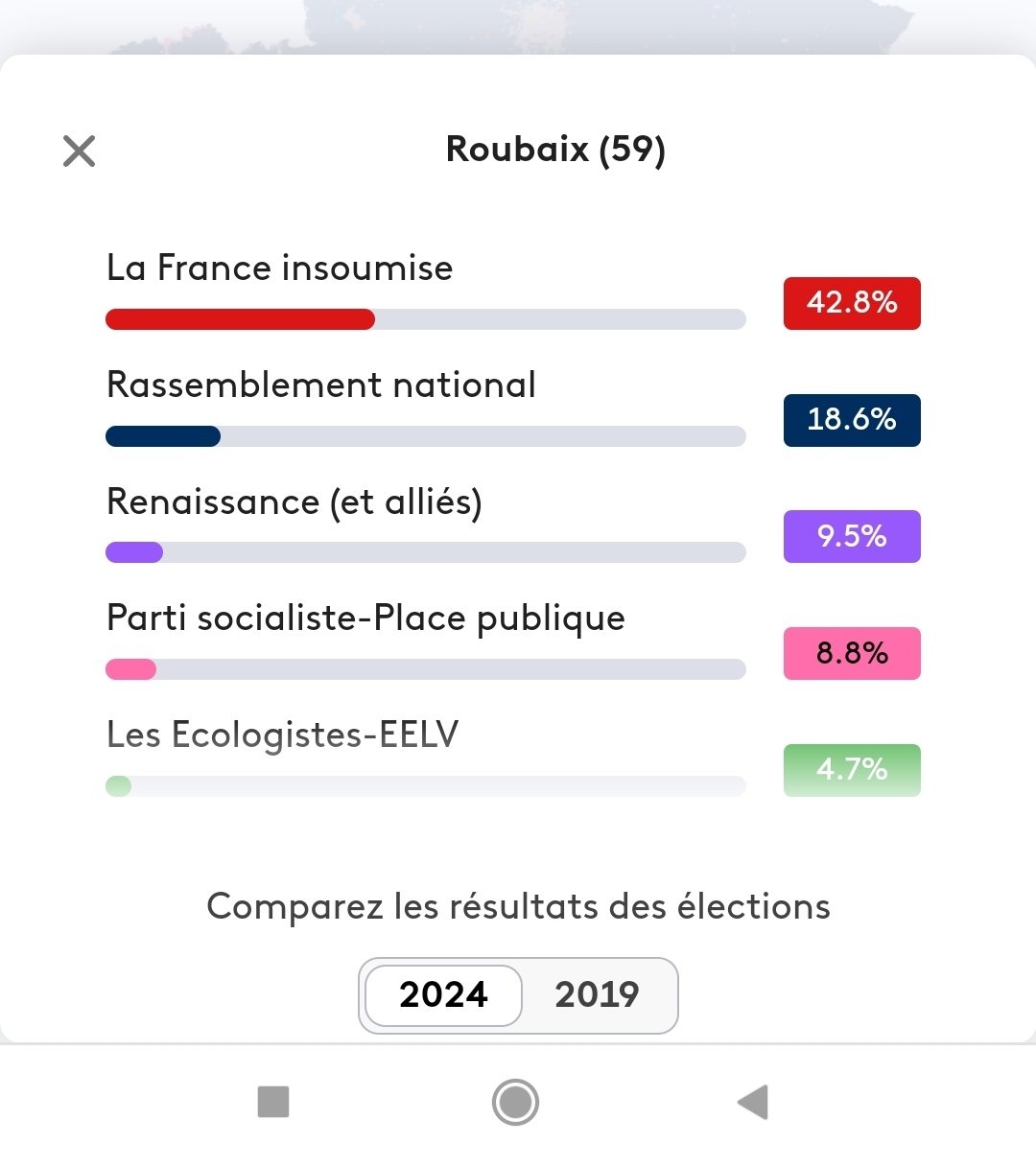Open recent apps with square icon
The height and width of the screenshot is (1167, 1036).
click(x=273, y=1102)
